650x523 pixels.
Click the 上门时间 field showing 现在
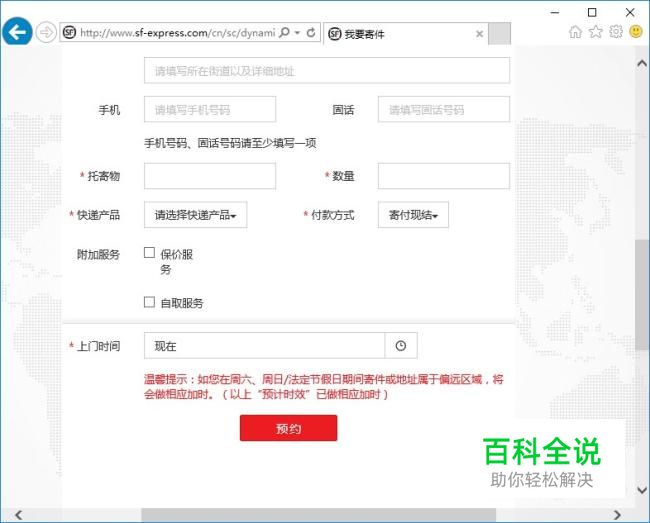tap(264, 346)
